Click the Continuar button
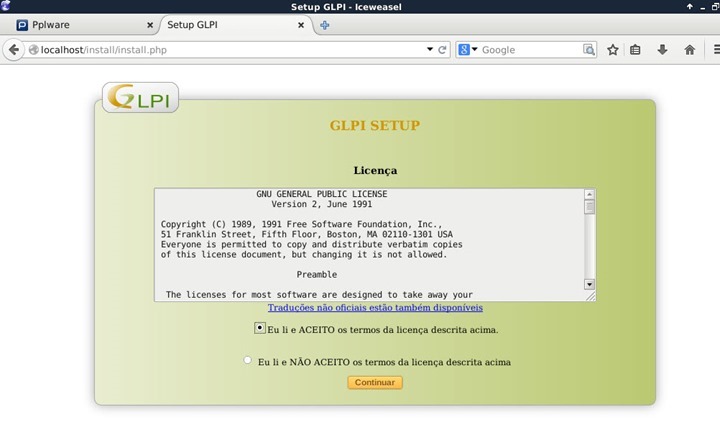720x435 pixels. pos(375,382)
